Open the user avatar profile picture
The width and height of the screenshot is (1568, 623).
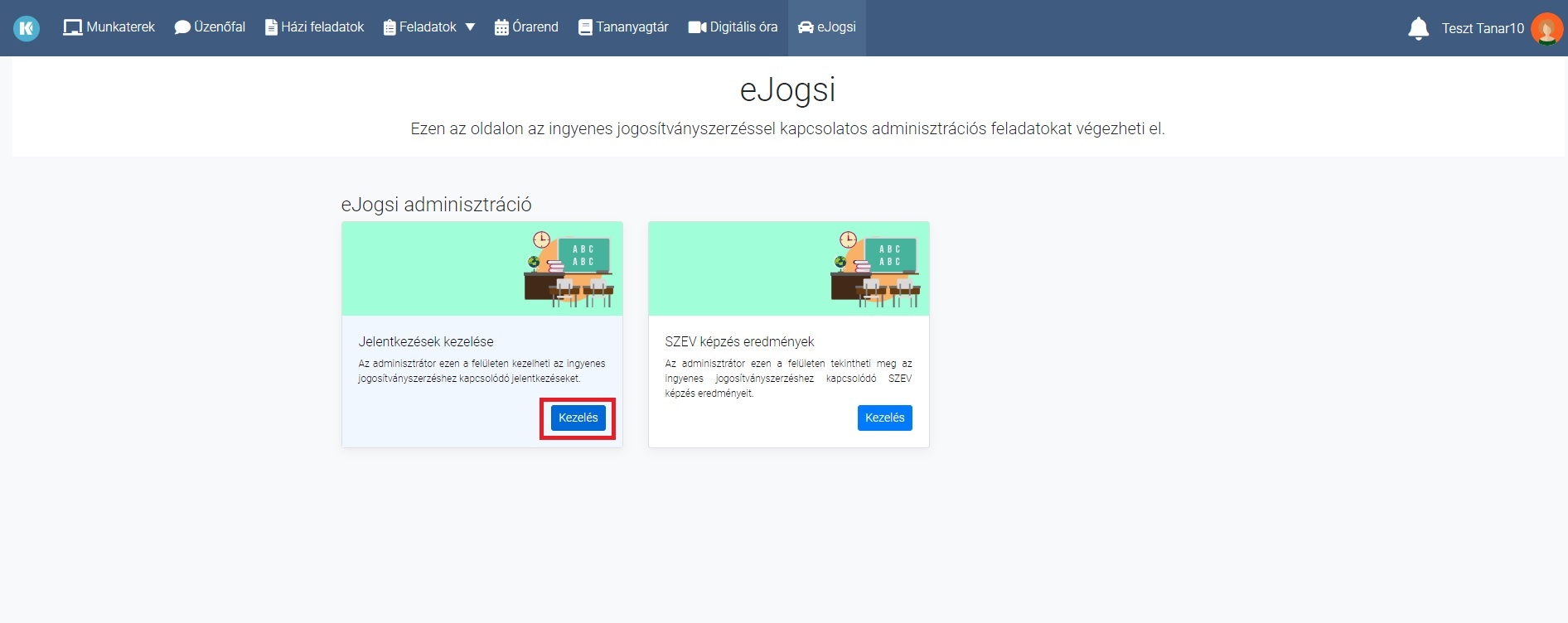[1546, 28]
